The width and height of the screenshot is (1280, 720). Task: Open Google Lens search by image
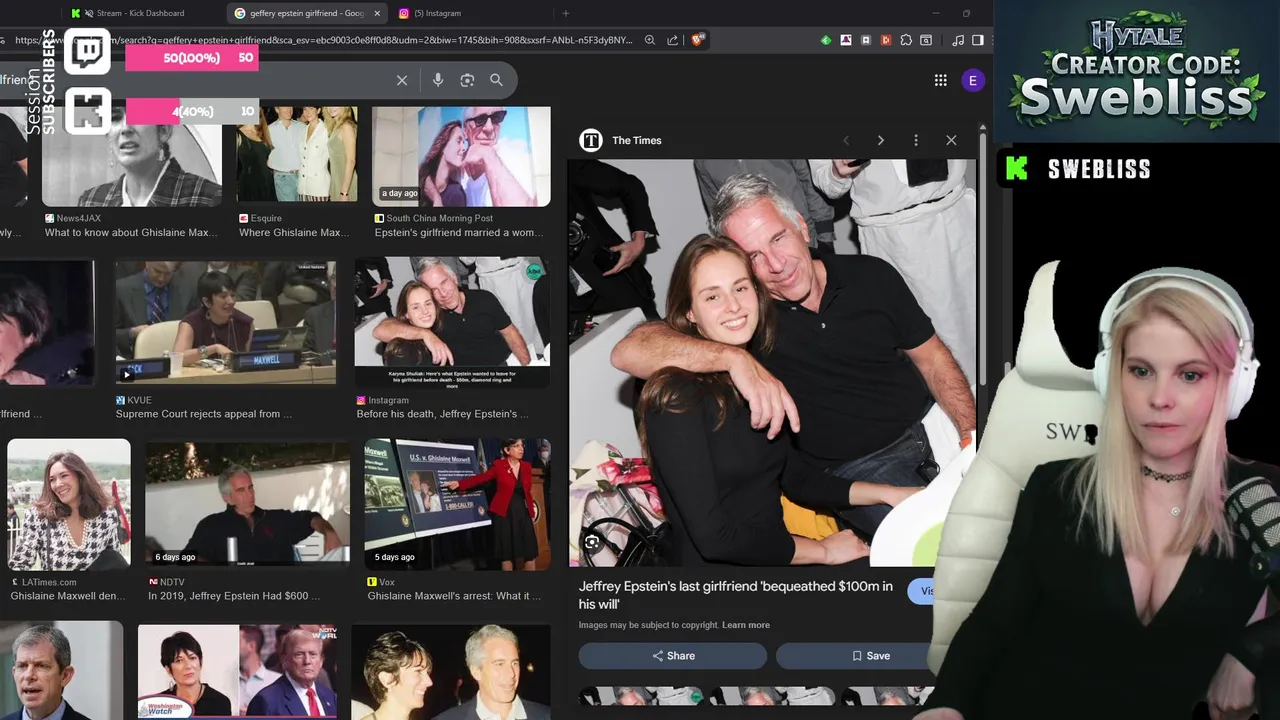(x=467, y=80)
